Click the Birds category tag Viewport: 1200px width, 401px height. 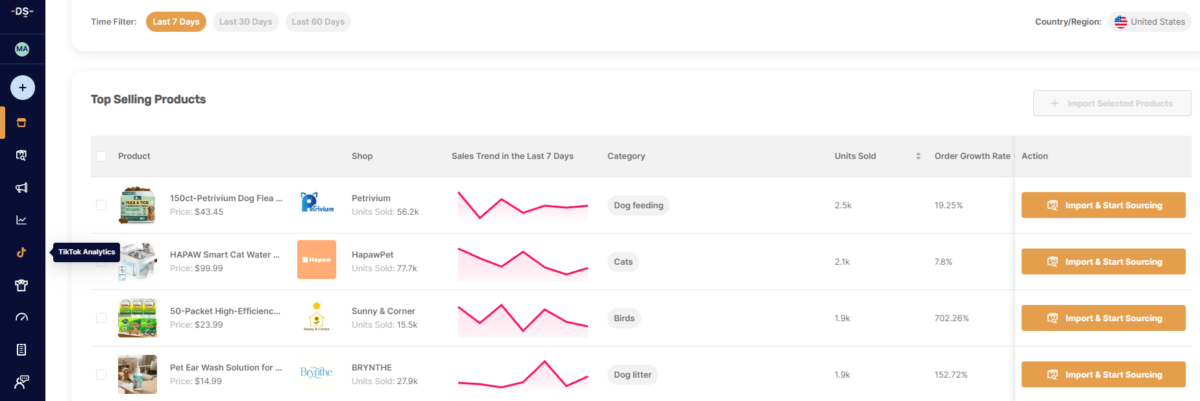pos(624,318)
